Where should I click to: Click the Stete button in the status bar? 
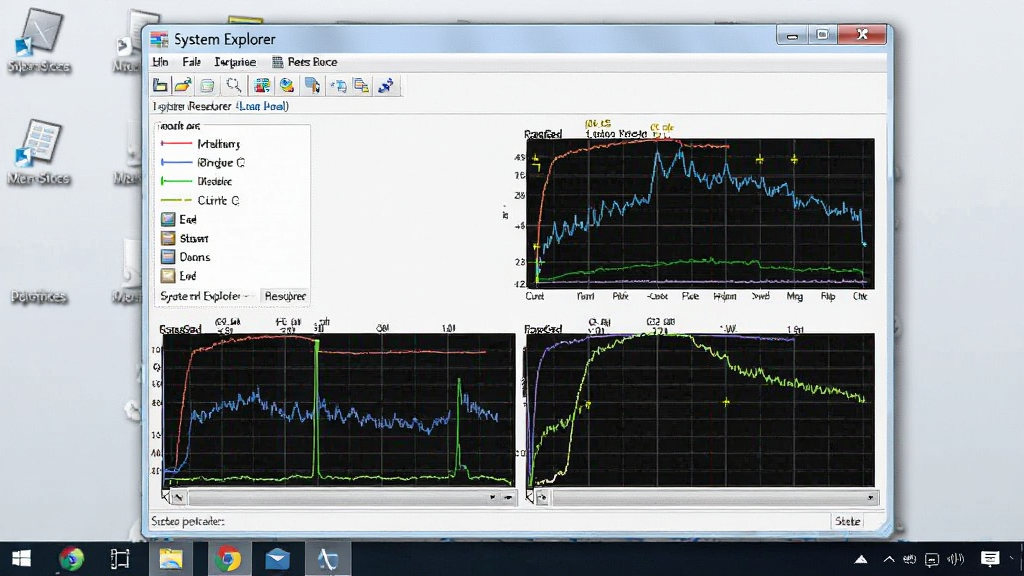click(847, 521)
